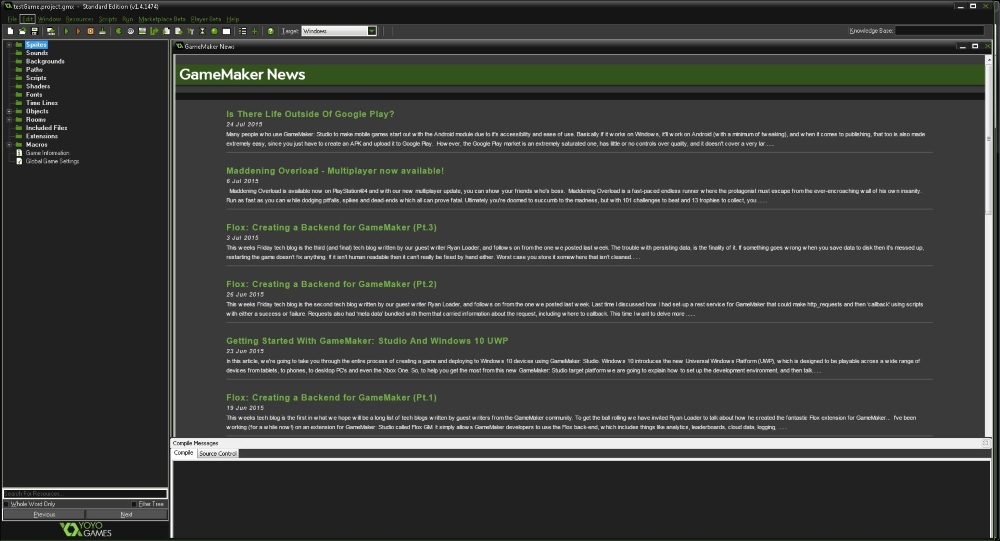This screenshot has width=1000, height=541.
Task: Maximize the GameMaker News sub-window
Action: pos(974,47)
